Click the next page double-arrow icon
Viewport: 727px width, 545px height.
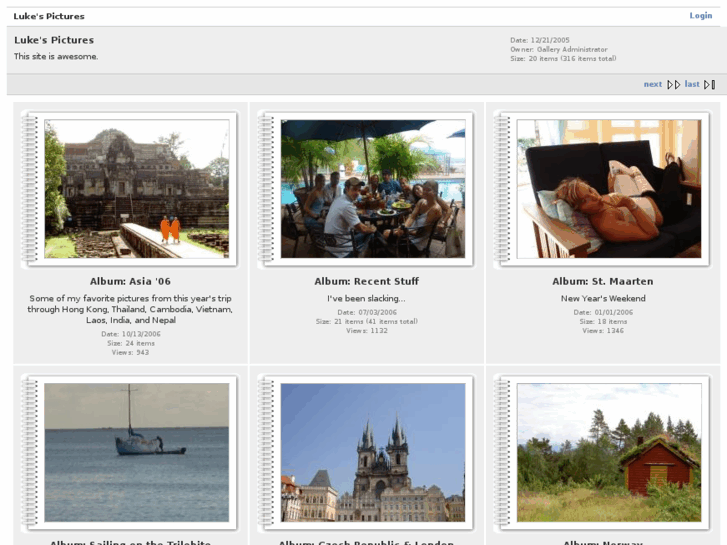pos(674,84)
